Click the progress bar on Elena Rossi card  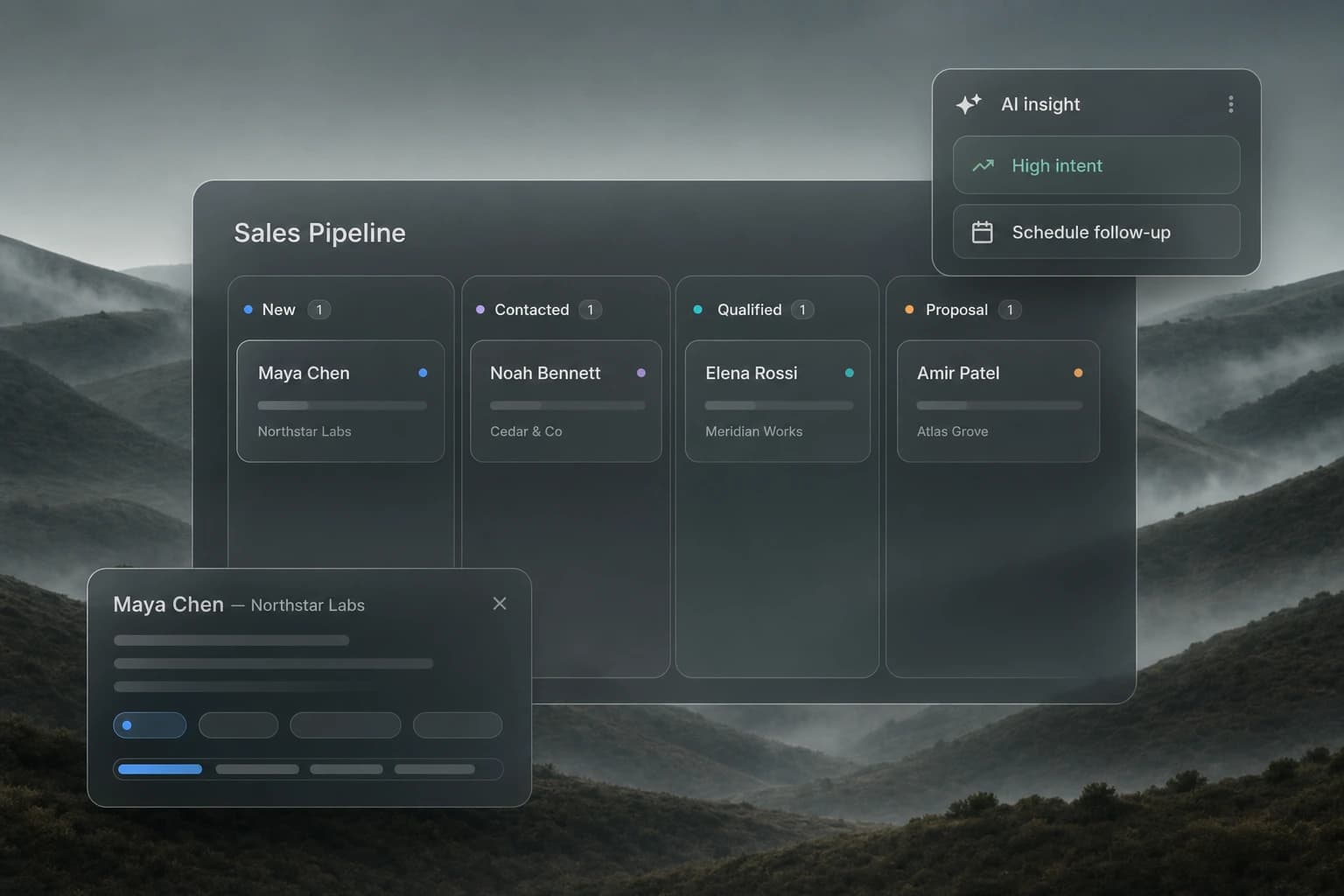[779, 406]
